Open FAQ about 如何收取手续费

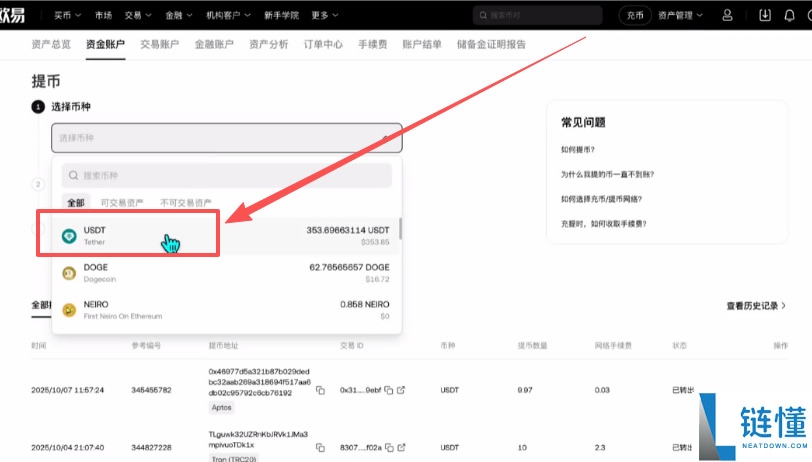(604, 224)
